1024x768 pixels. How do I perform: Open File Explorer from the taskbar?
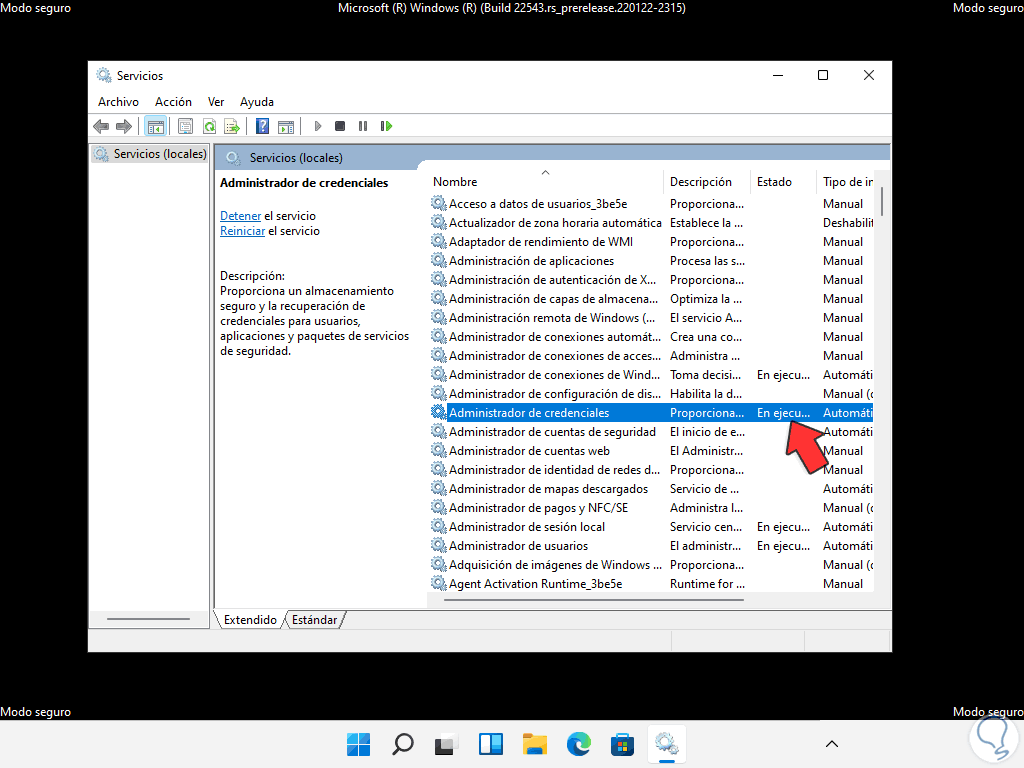click(x=534, y=744)
